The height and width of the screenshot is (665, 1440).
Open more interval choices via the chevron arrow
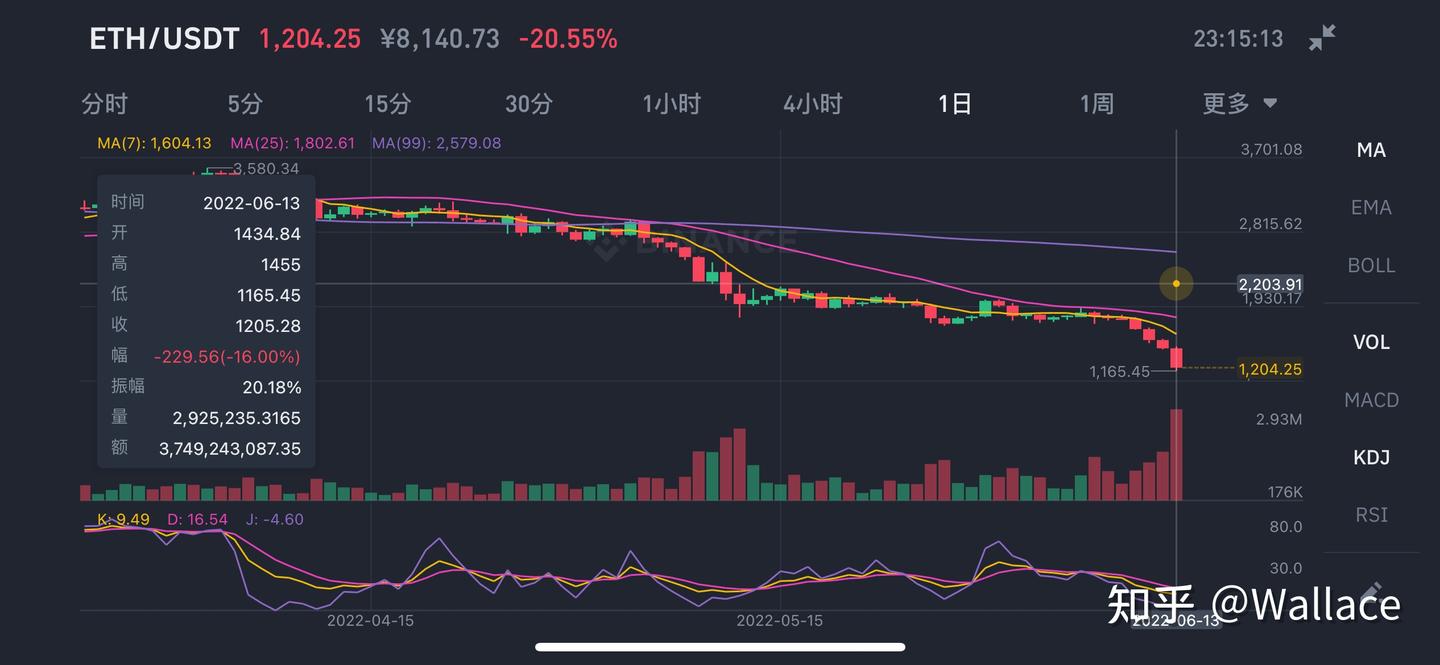coord(1269,103)
